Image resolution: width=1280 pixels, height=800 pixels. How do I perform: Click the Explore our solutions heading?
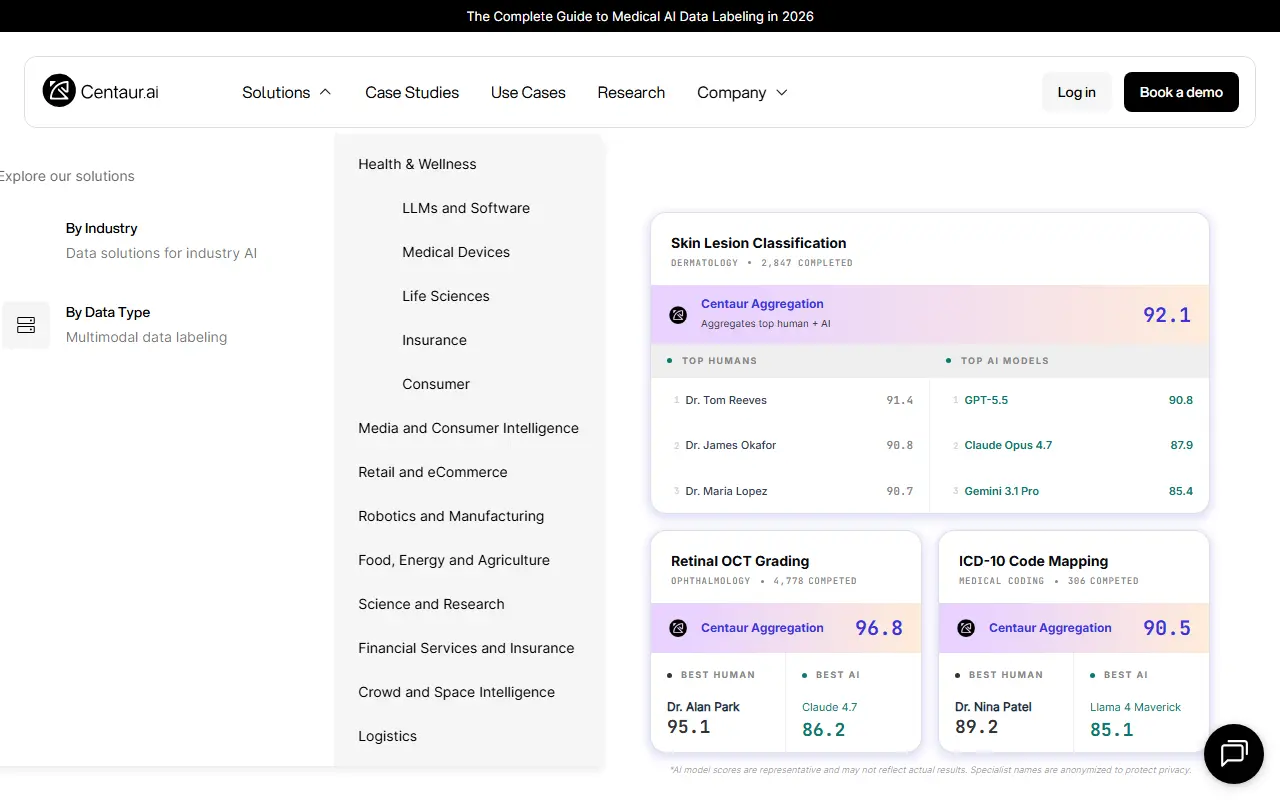click(x=66, y=176)
